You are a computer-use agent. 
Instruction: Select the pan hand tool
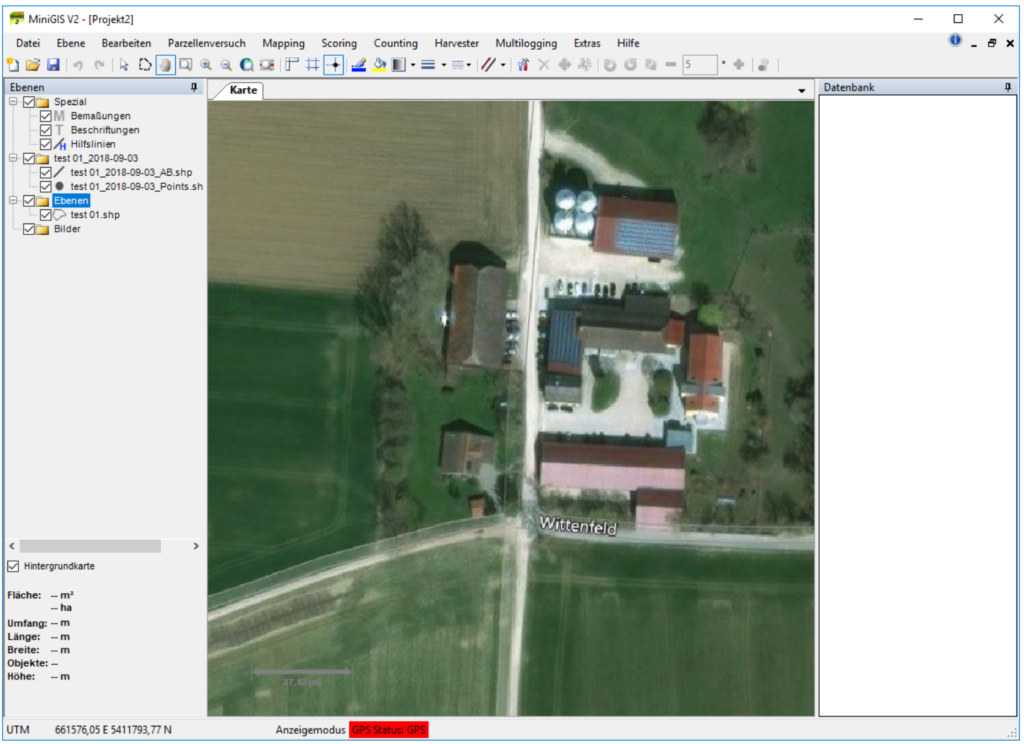click(x=165, y=65)
